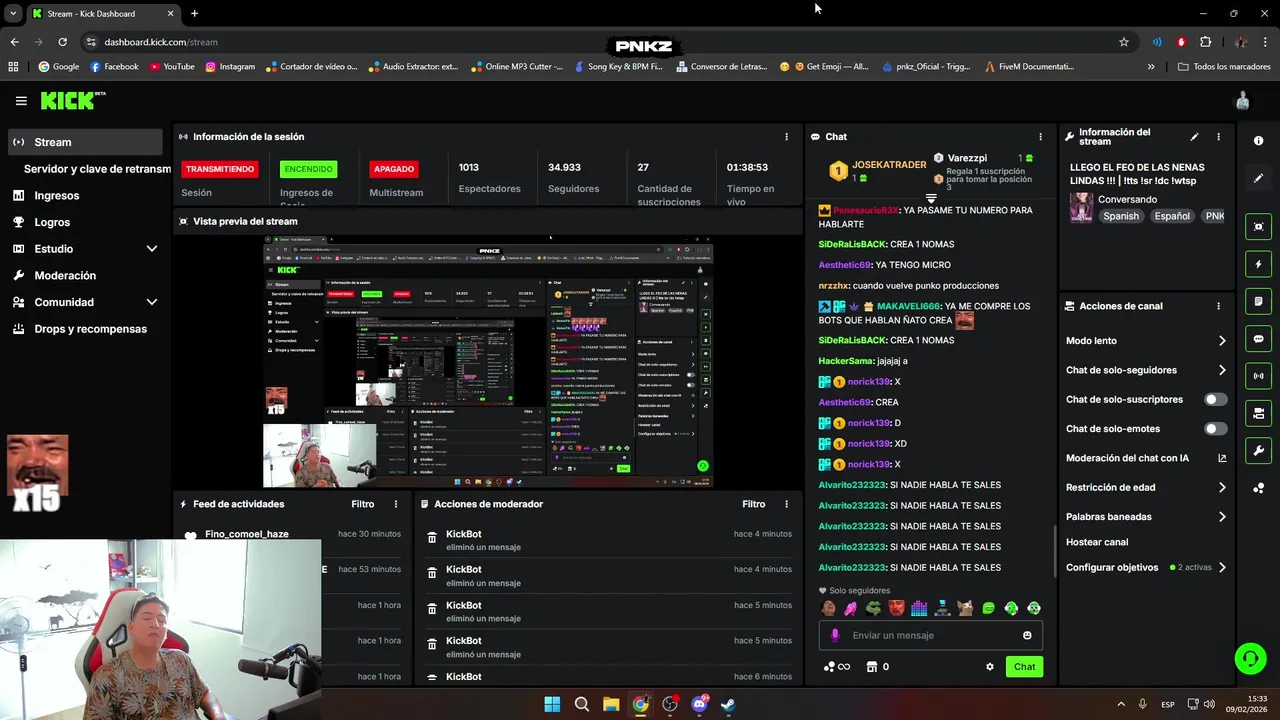
Task: Toggle Chat de solo-emotes switch
Action: tap(1215, 429)
